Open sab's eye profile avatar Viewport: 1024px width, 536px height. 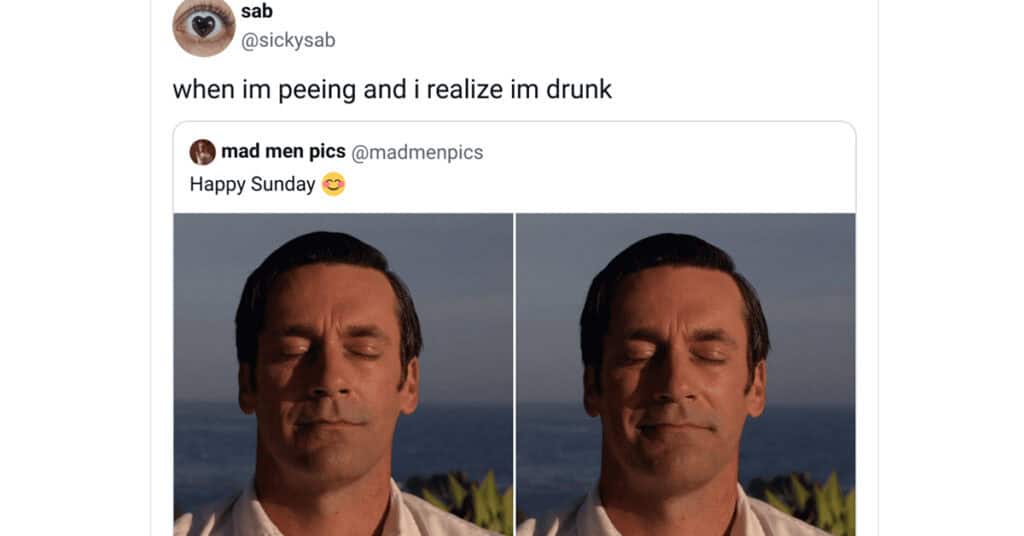[203, 27]
